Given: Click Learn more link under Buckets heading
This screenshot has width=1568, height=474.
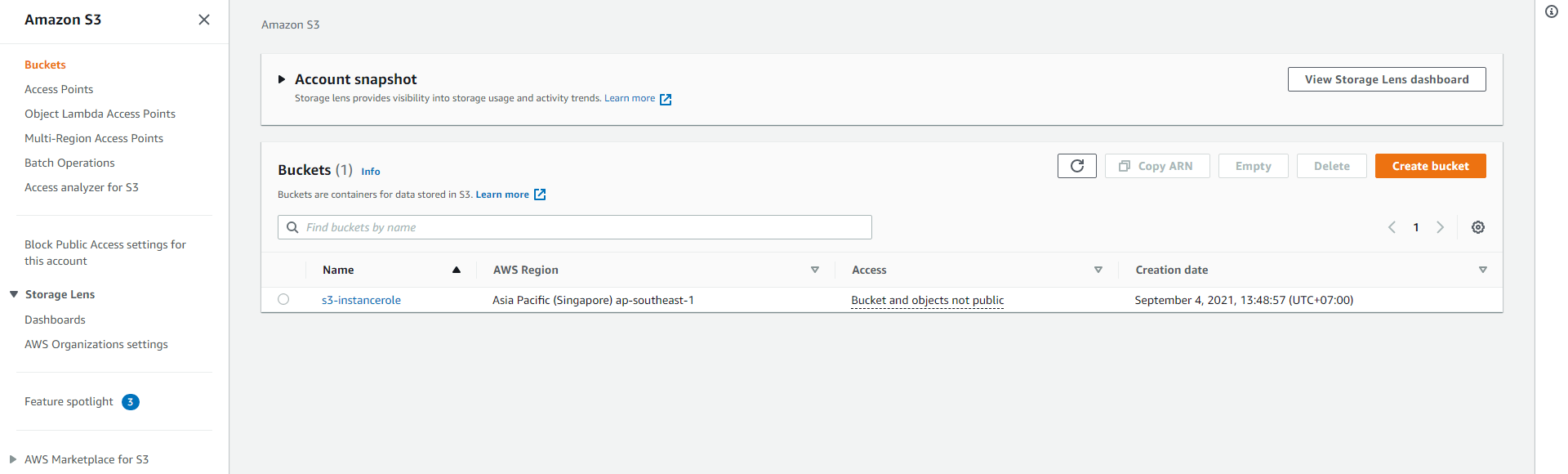Looking at the screenshot, I should point(502,195).
